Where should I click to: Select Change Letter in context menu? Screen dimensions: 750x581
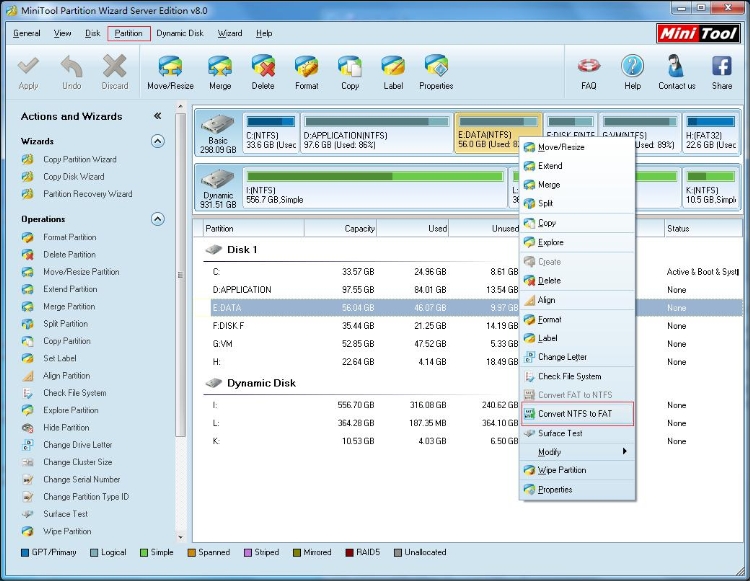coord(577,357)
